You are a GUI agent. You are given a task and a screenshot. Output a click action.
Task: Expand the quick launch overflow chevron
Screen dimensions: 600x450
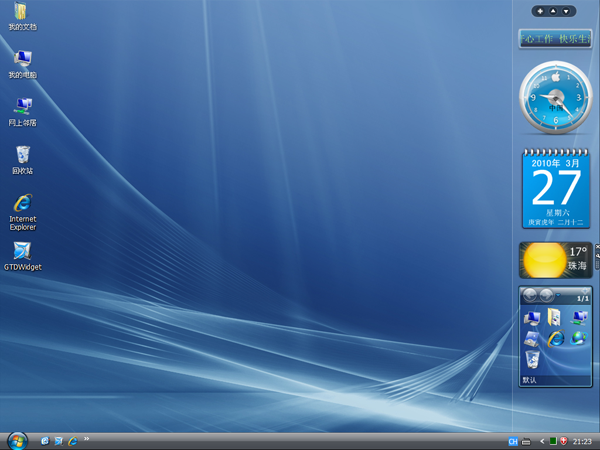(86, 438)
